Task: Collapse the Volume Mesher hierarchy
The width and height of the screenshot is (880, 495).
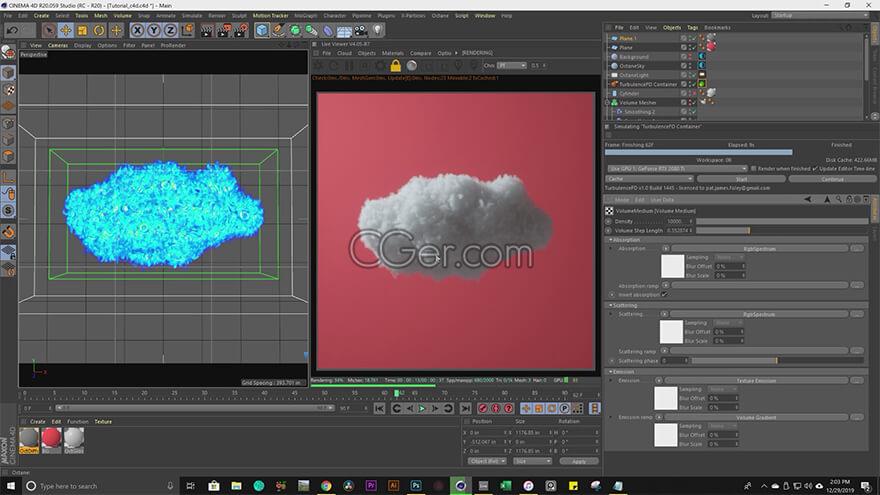Action: point(607,103)
